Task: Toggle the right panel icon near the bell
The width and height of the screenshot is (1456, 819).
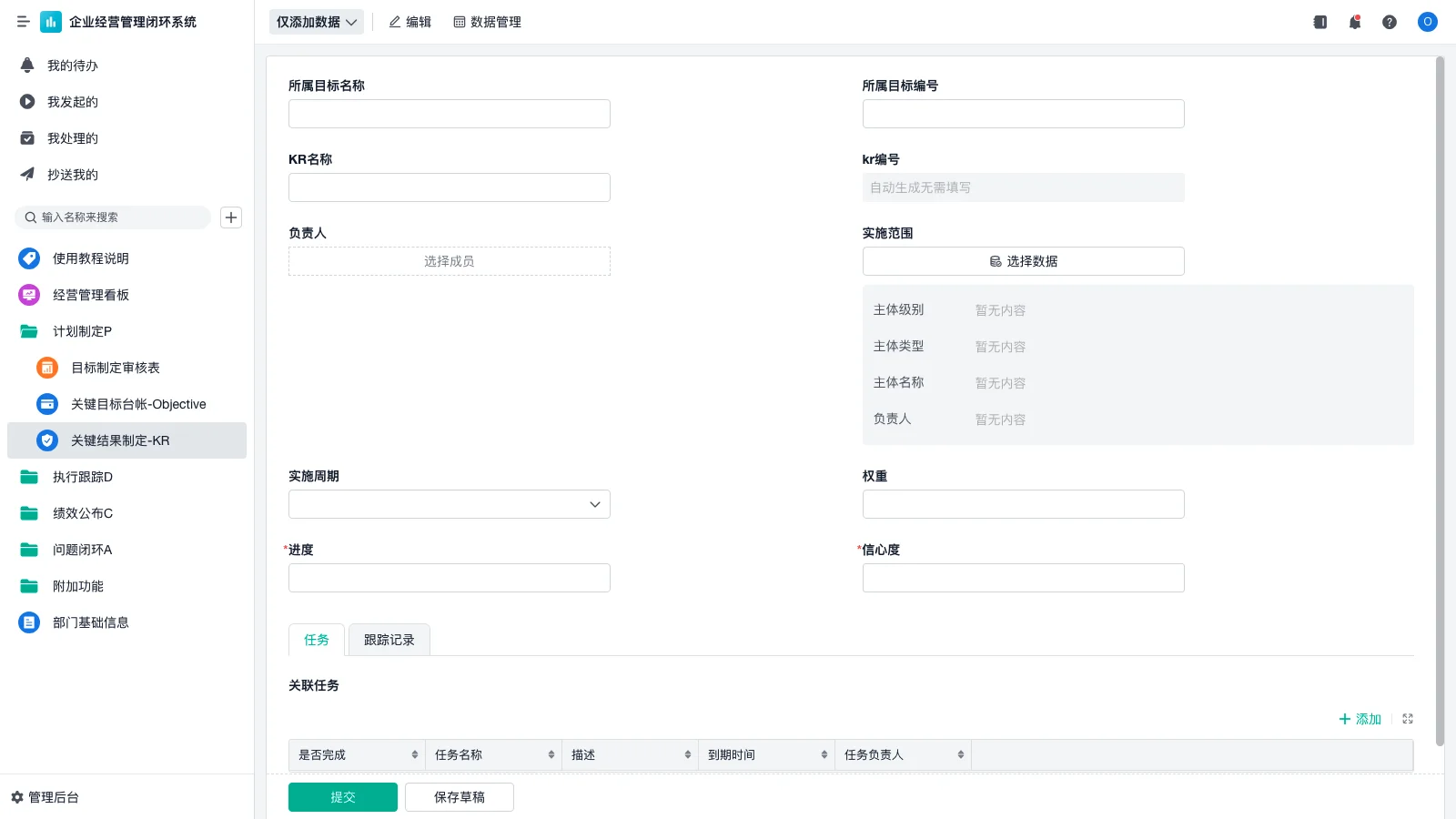Action: (1319, 22)
